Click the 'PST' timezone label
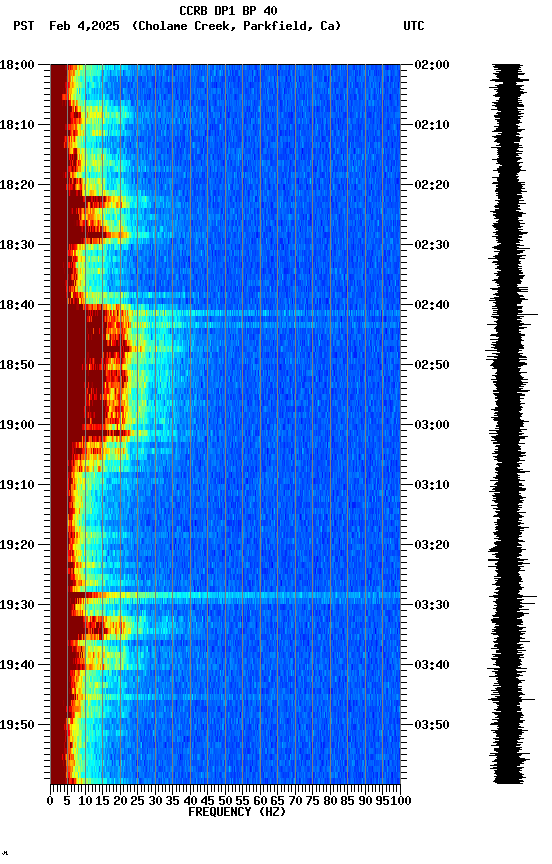Image resolution: width=552 pixels, height=864 pixels. coord(24,26)
